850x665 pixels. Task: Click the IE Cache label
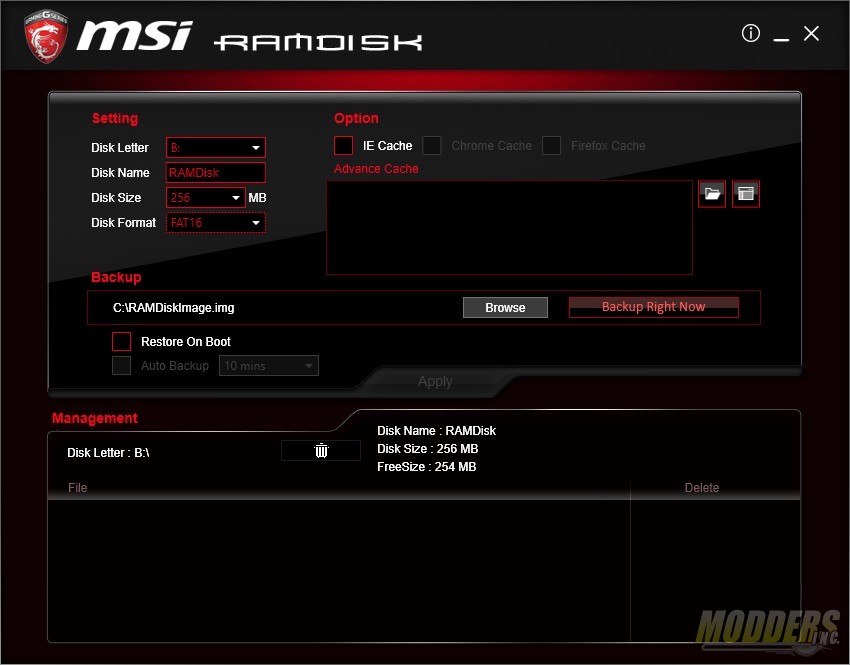[388, 146]
